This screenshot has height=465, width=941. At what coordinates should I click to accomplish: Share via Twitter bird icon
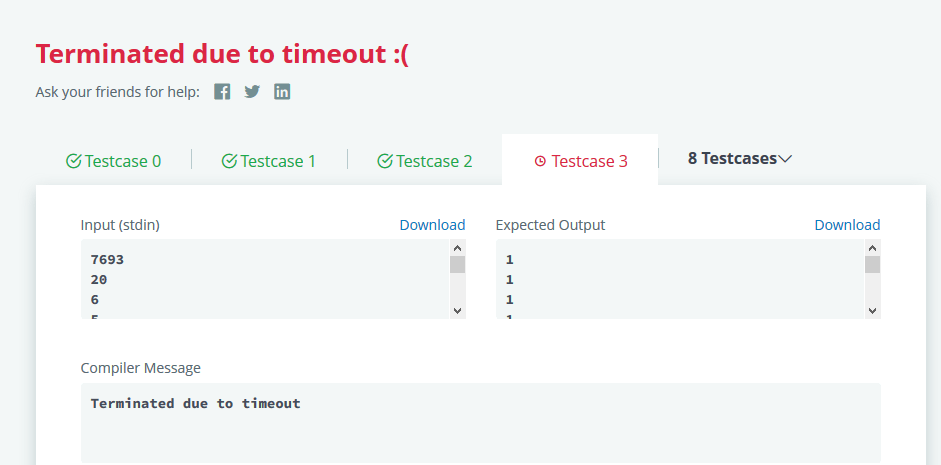[x=252, y=92]
